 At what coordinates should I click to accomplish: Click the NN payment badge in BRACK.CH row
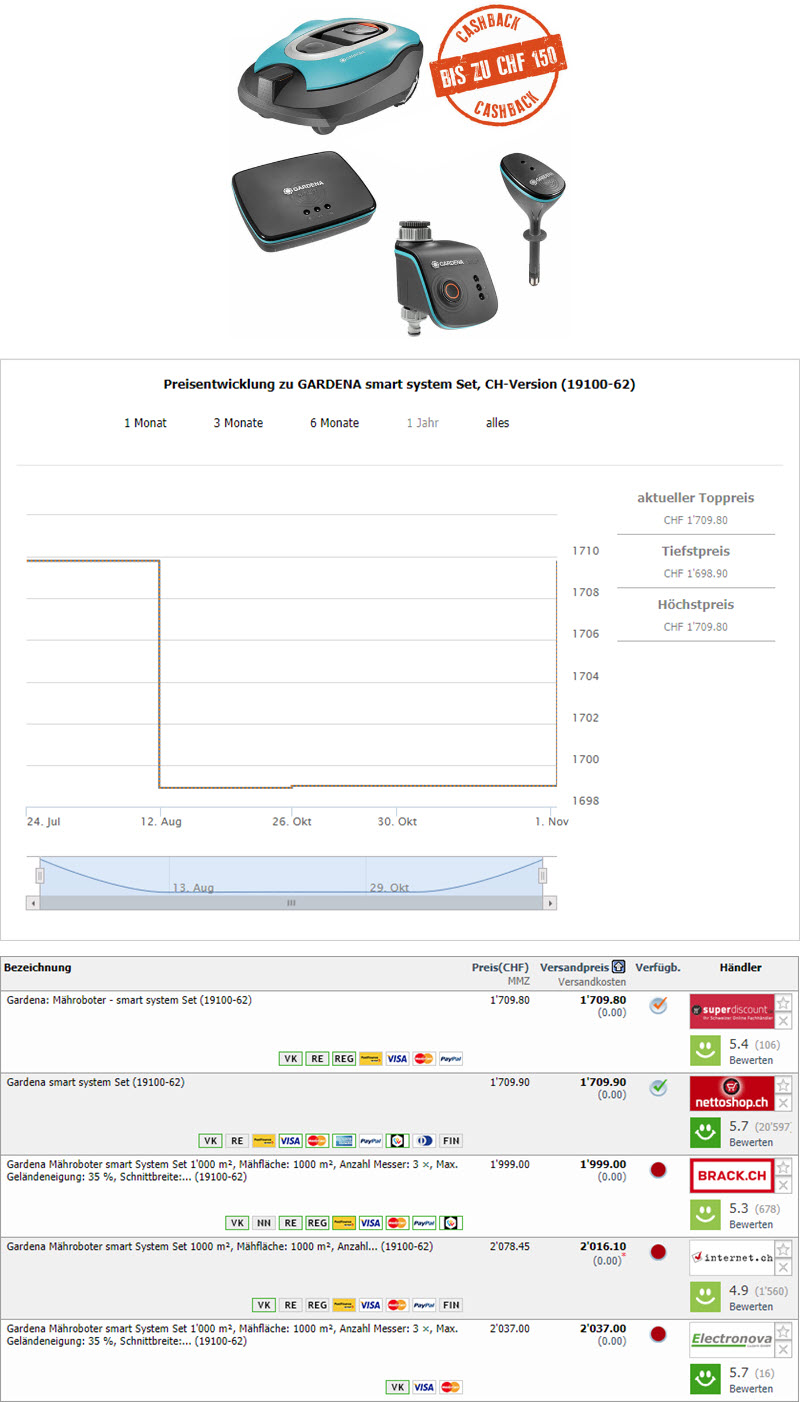tap(264, 1222)
